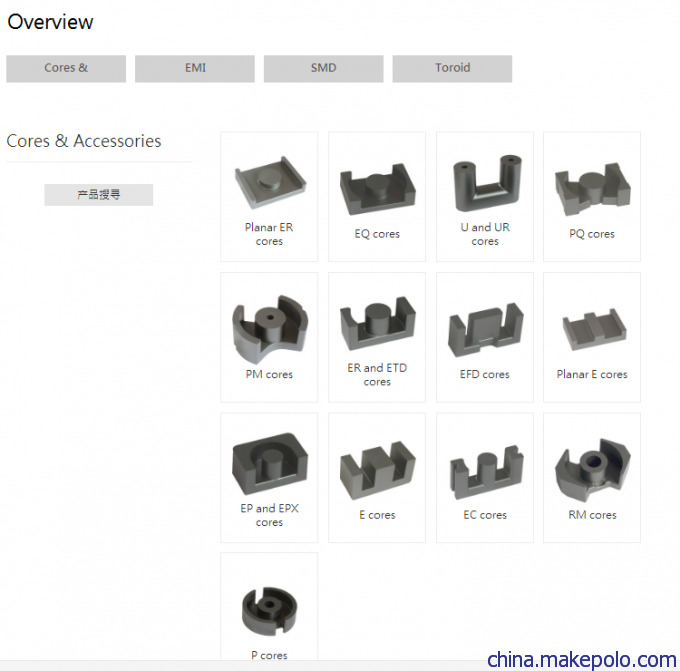Open the ER and ETD cores image
680x671 pixels.
(x=378, y=323)
